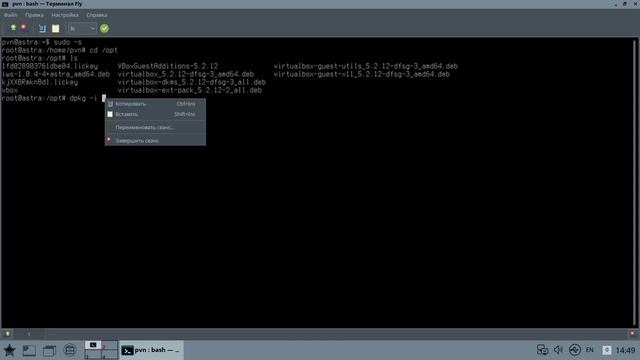Choose Вставить in the context menu

point(155,114)
